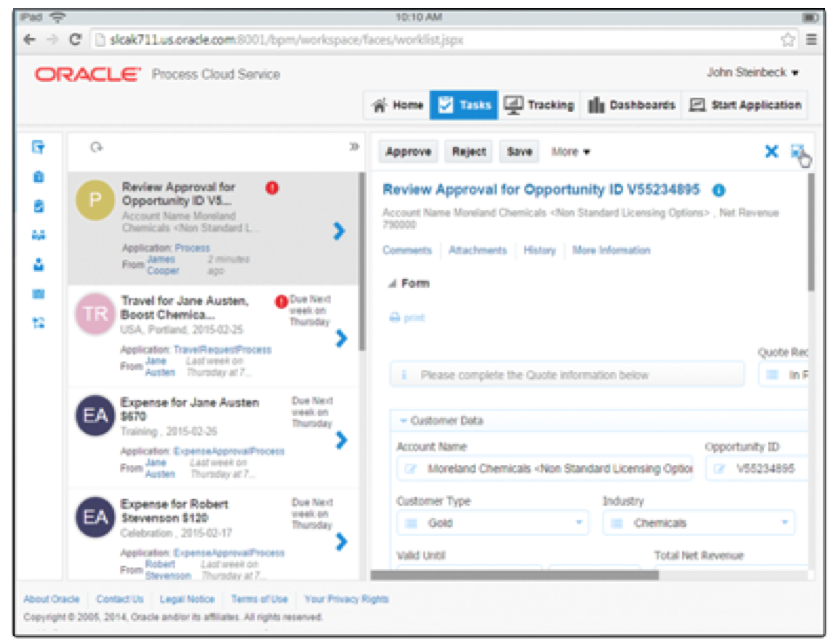This screenshot has width=836, height=642.
Task: Click the browser forward arrow
Action: (52, 39)
